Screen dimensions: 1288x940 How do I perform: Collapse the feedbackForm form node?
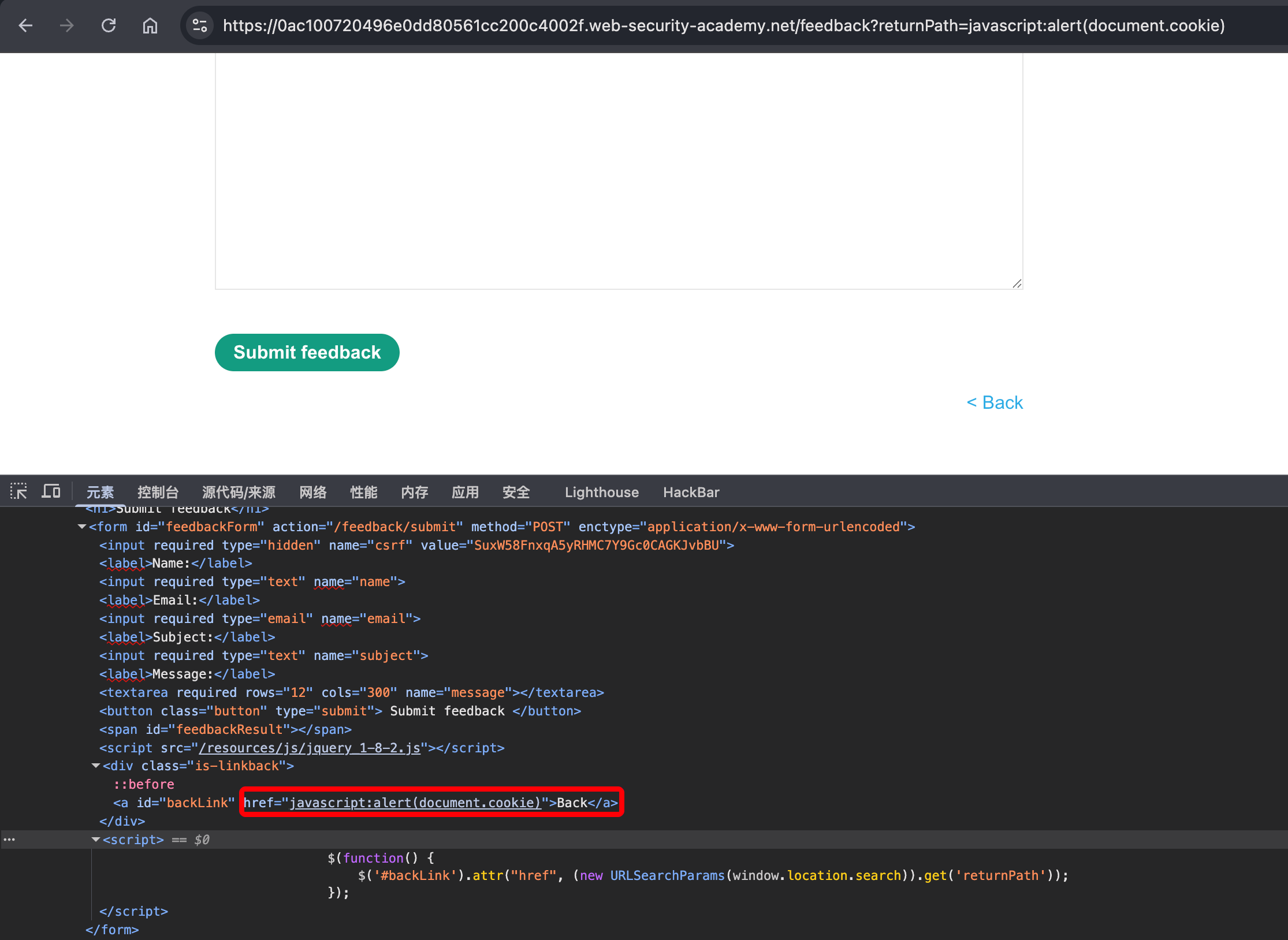pos(82,527)
